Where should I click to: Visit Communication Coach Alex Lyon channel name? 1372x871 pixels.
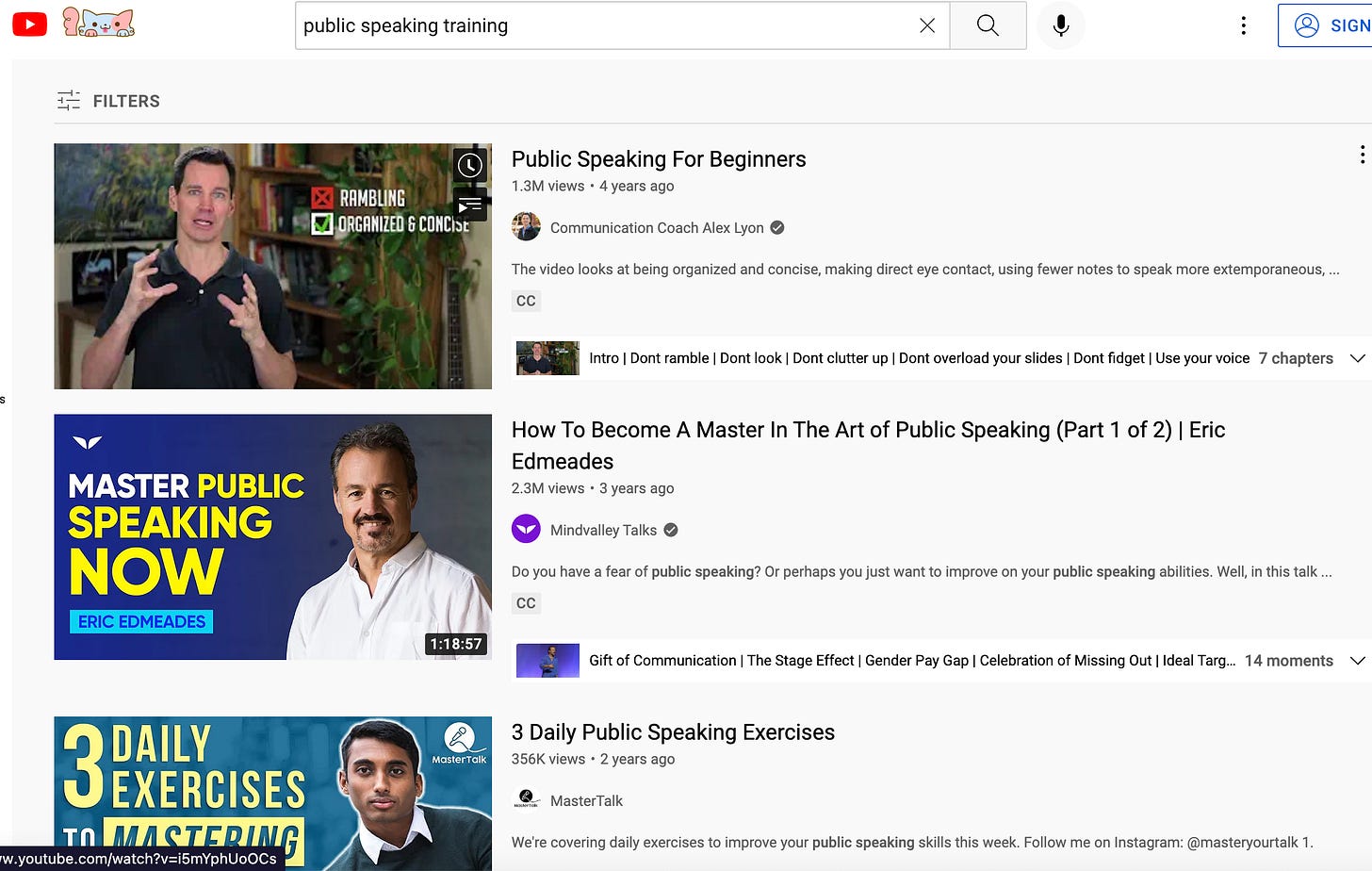657,228
